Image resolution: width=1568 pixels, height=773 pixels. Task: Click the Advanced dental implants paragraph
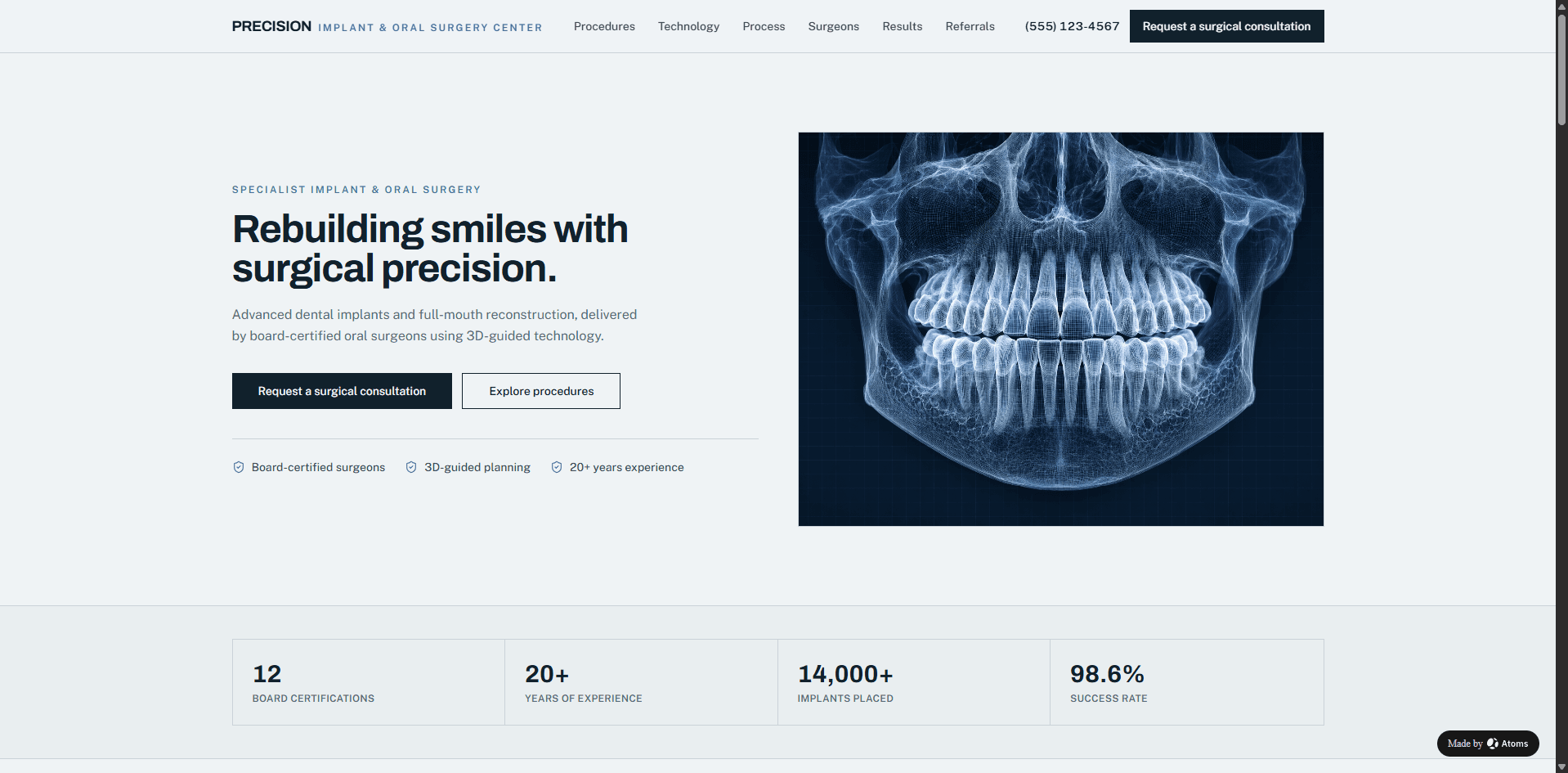coord(434,325)
